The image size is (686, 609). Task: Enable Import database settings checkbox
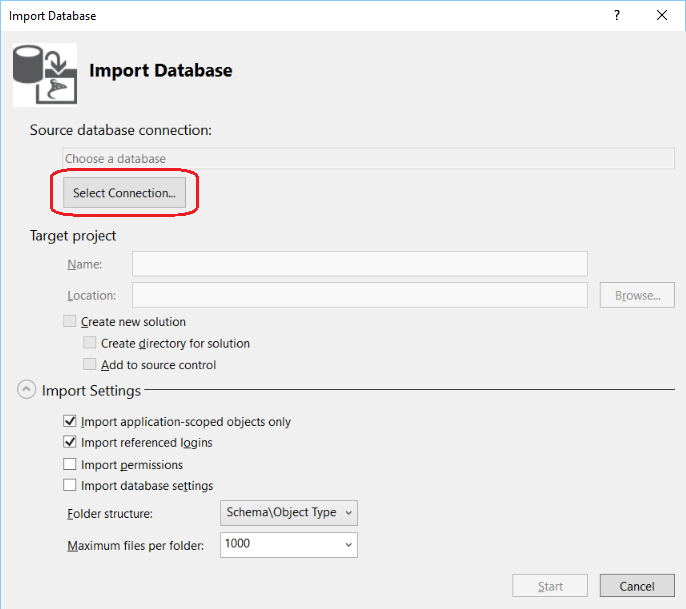coord(70,485)
